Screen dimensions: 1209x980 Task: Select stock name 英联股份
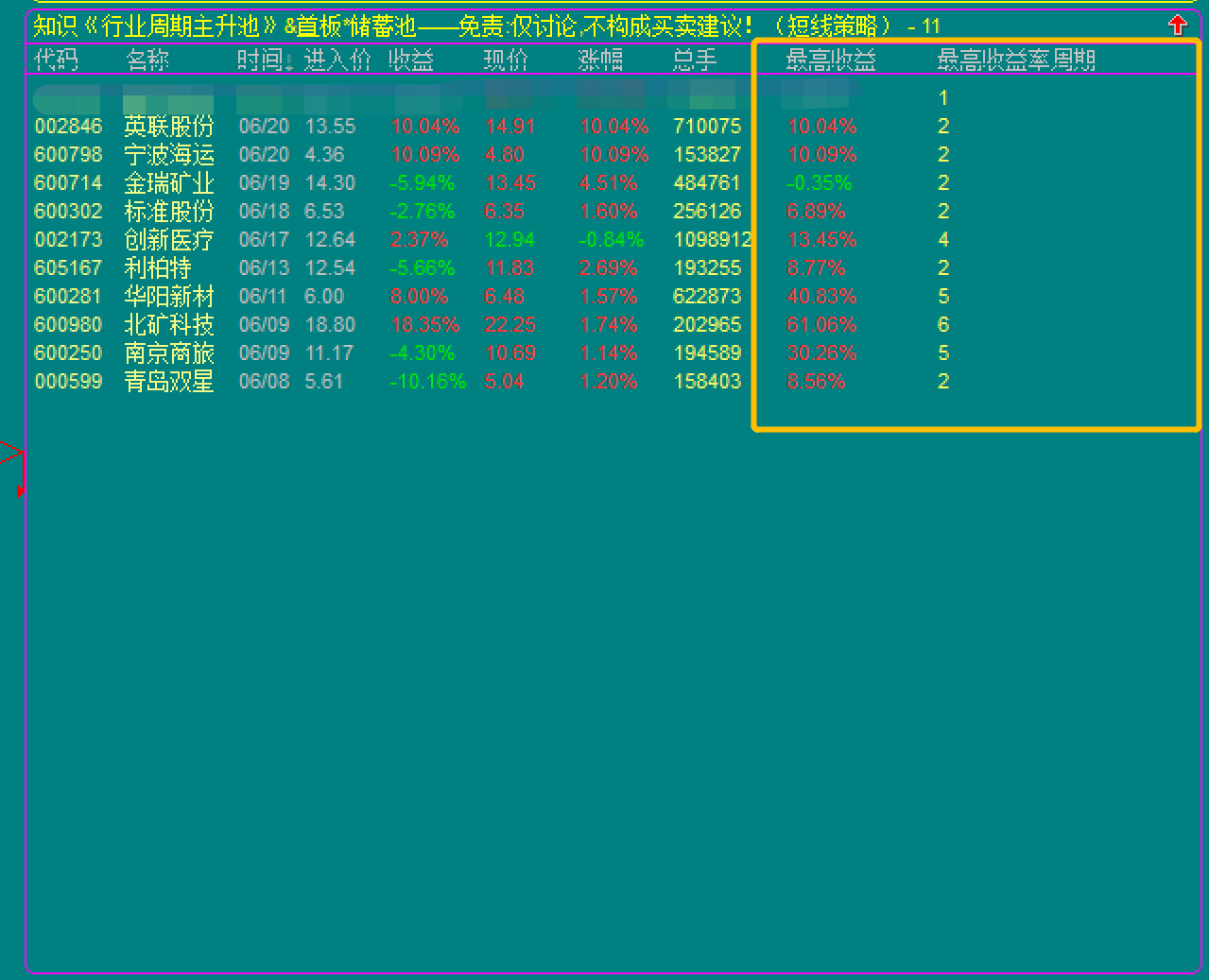coord(169,127)
